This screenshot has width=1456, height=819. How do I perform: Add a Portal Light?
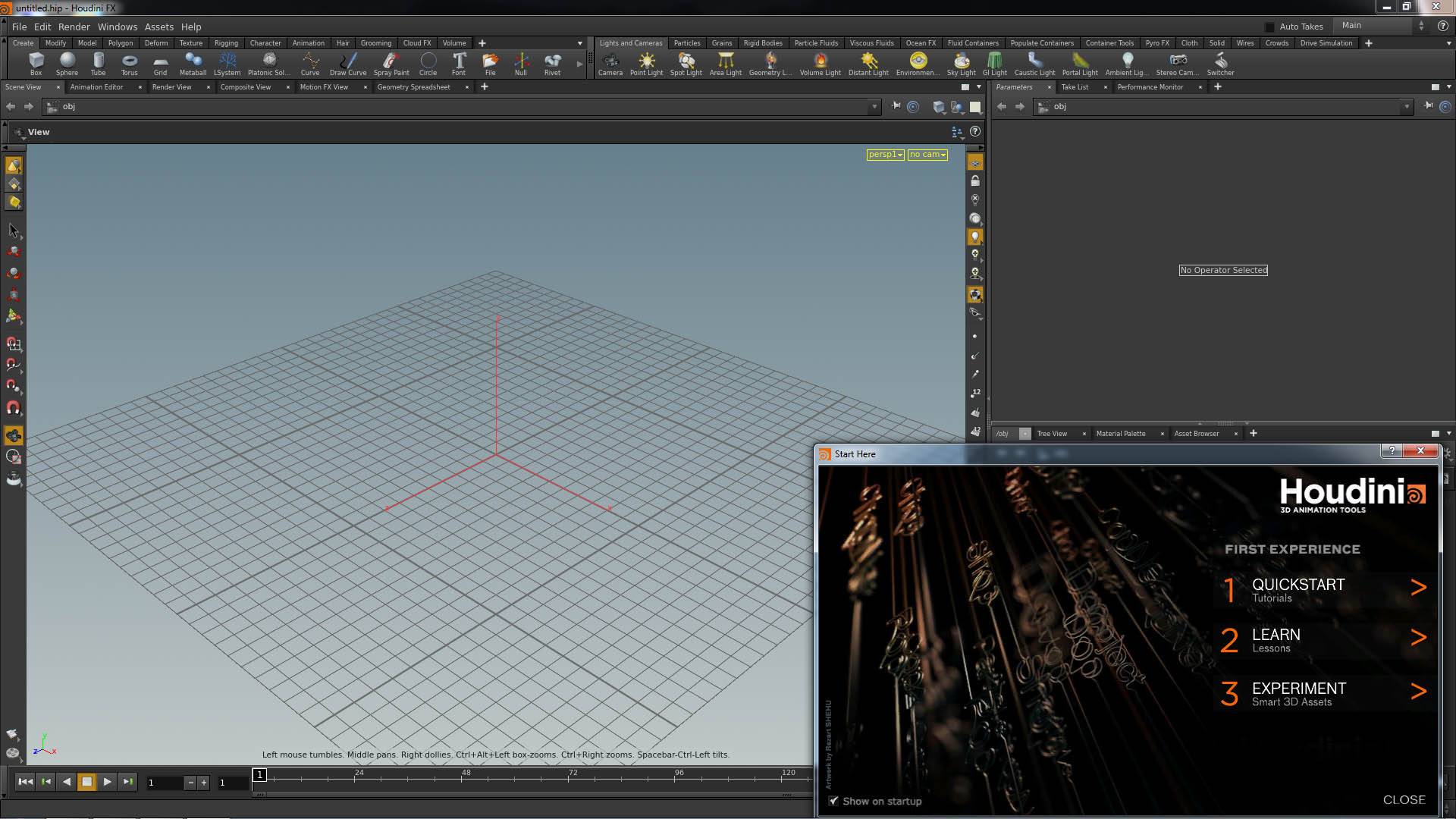1080,64
